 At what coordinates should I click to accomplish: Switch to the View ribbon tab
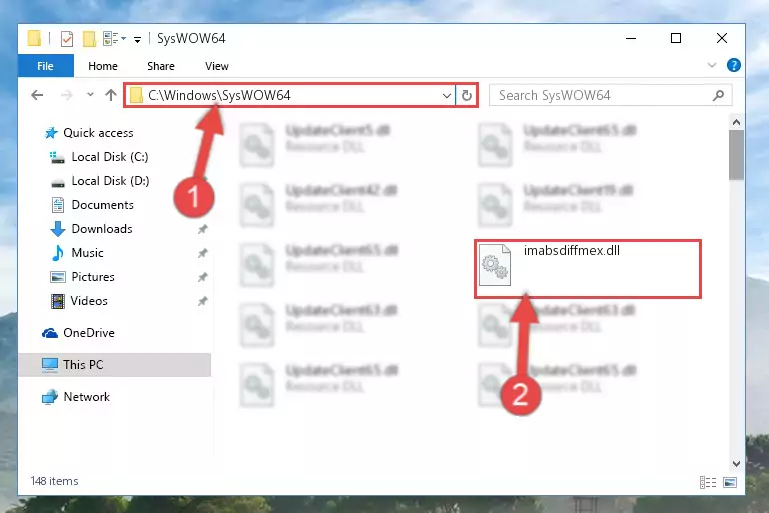click(217, 66)
